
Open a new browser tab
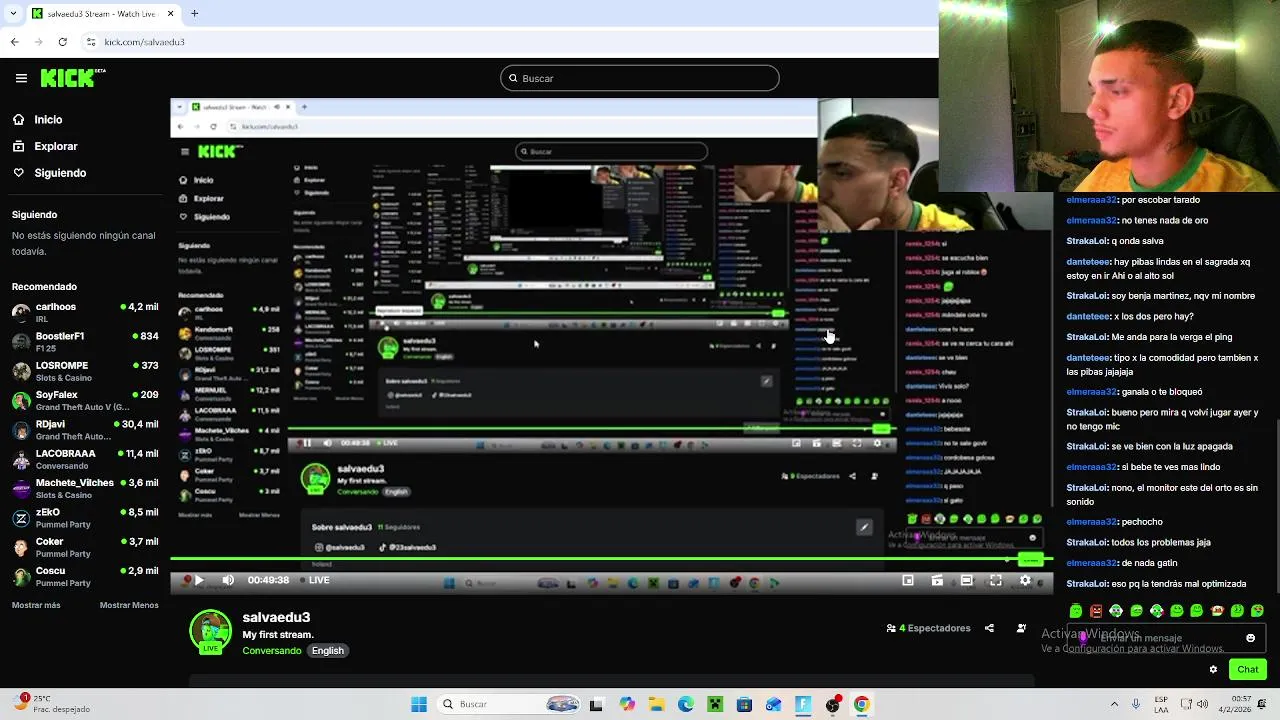pyautogui.click(x=195, y=13)
